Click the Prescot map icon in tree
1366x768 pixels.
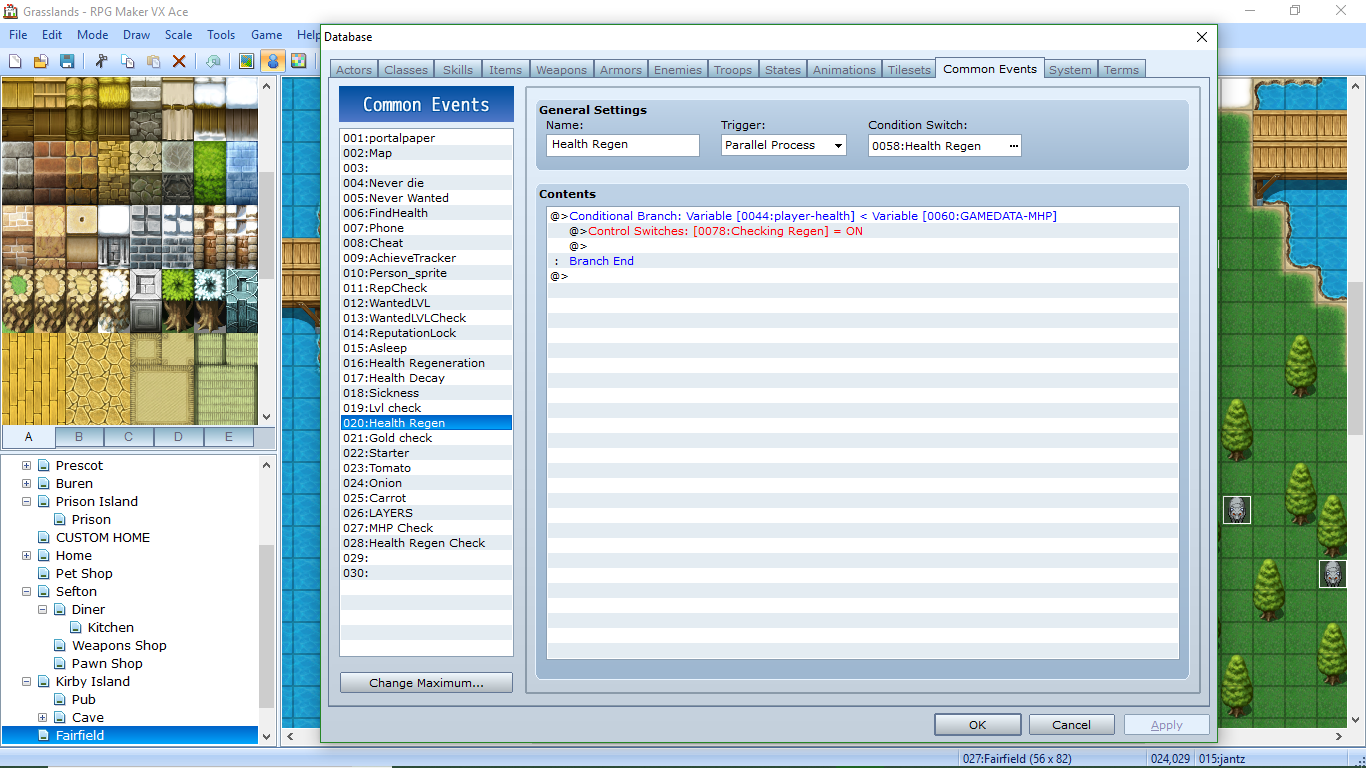(x=43, y=466)
